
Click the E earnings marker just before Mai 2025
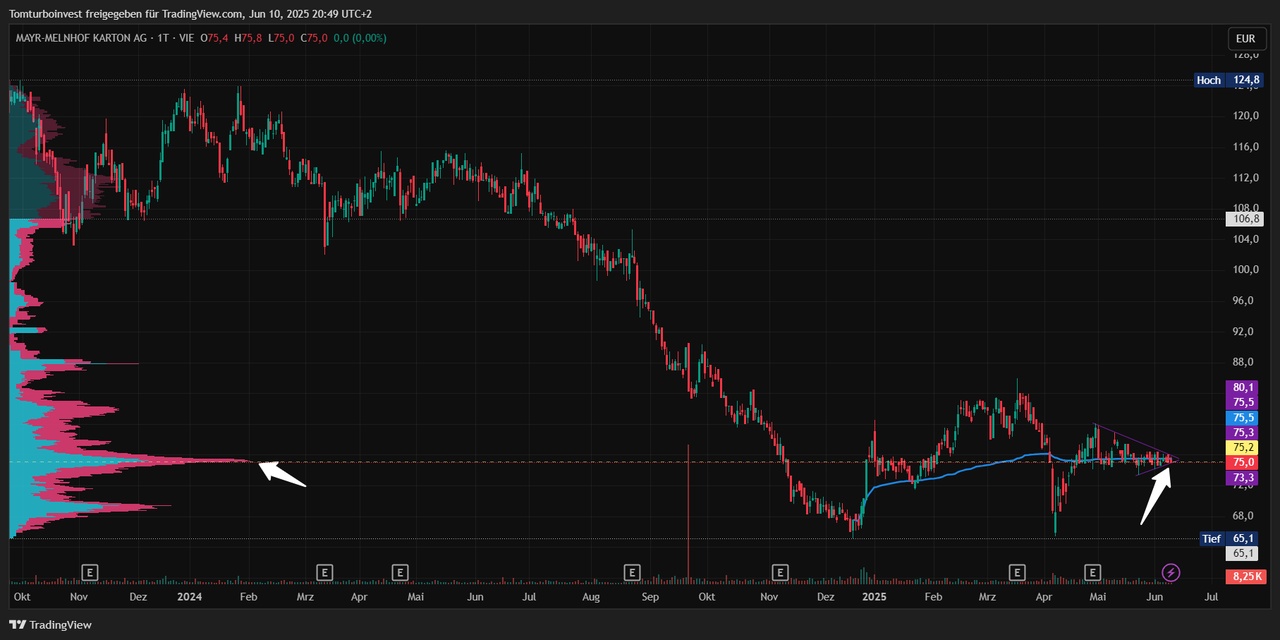1093,572
